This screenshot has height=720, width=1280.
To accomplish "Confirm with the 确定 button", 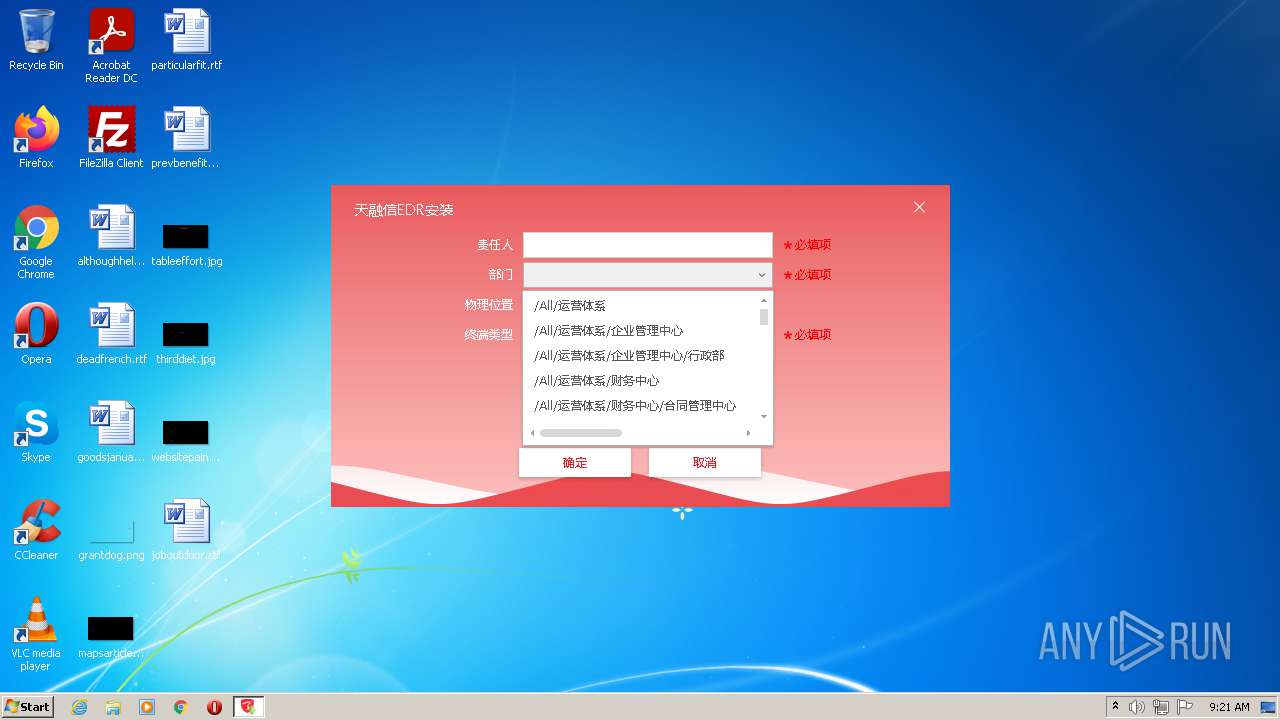I will (575, 463).
